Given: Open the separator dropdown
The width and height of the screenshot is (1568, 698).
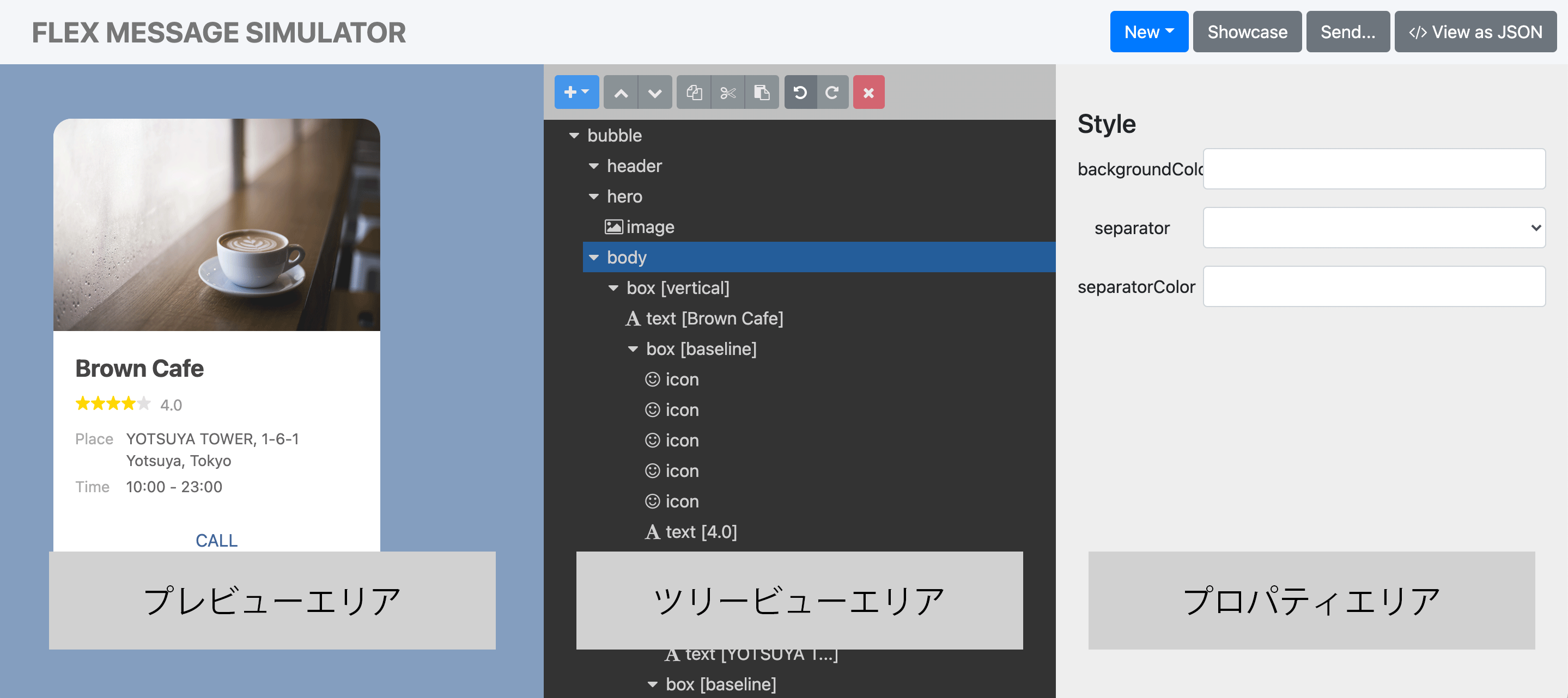Looking at the screenshot, I should point(1373,228).
